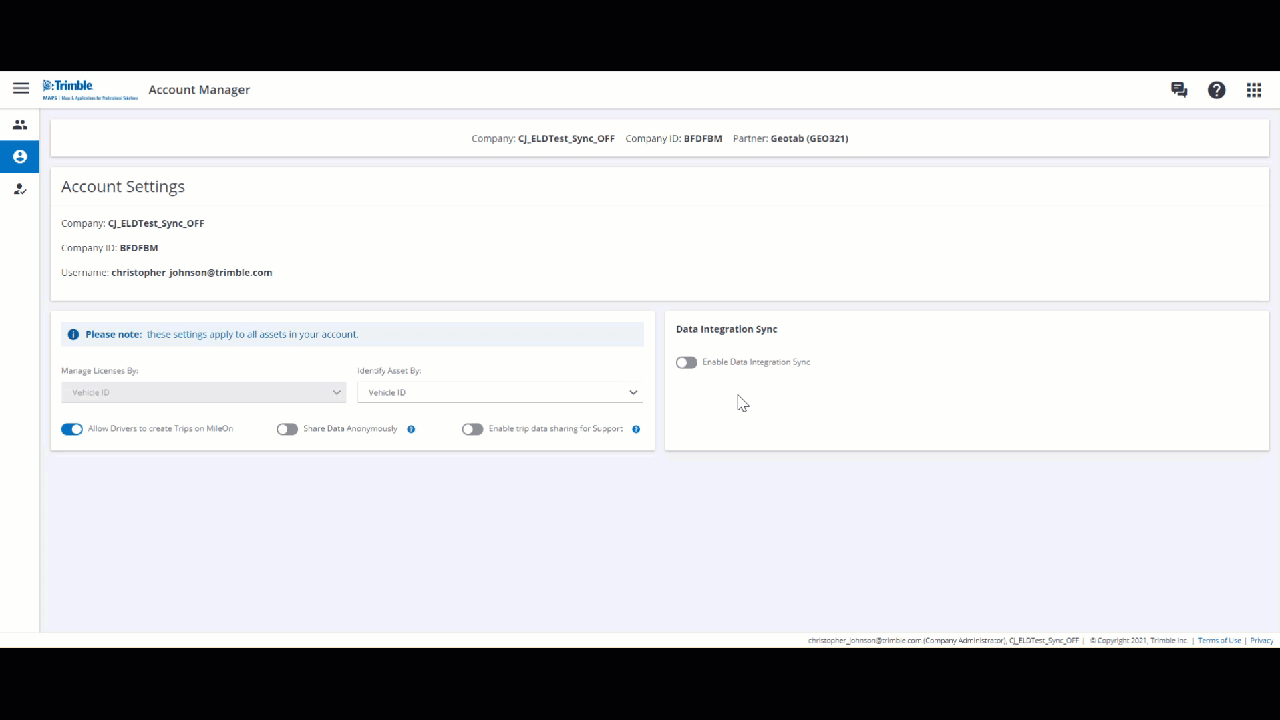
Task: Click the Copyright 2021 Trimble Inc. text
Action: coord(1139,640)
